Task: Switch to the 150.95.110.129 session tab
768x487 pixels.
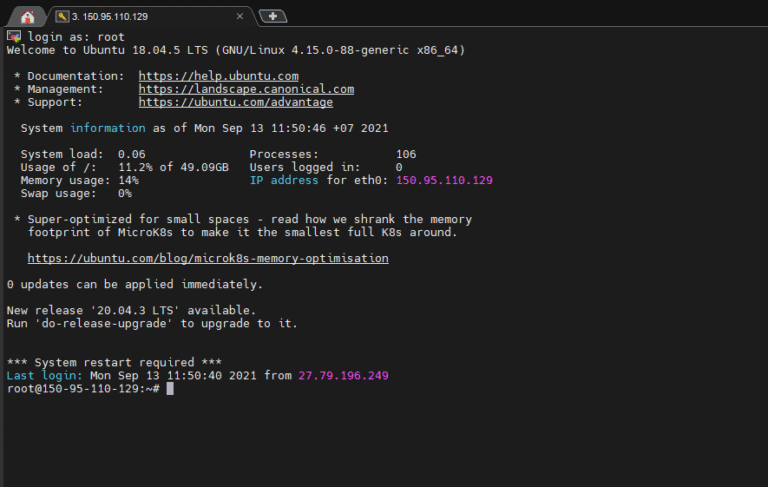Action: pos(152,17)
